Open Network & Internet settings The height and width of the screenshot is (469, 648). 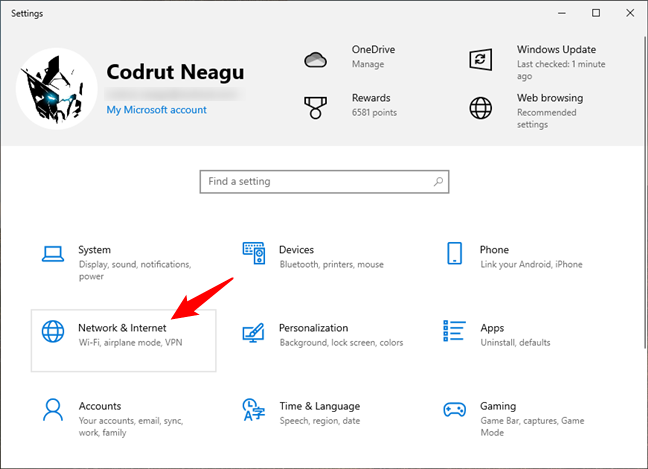coord(124,340)
